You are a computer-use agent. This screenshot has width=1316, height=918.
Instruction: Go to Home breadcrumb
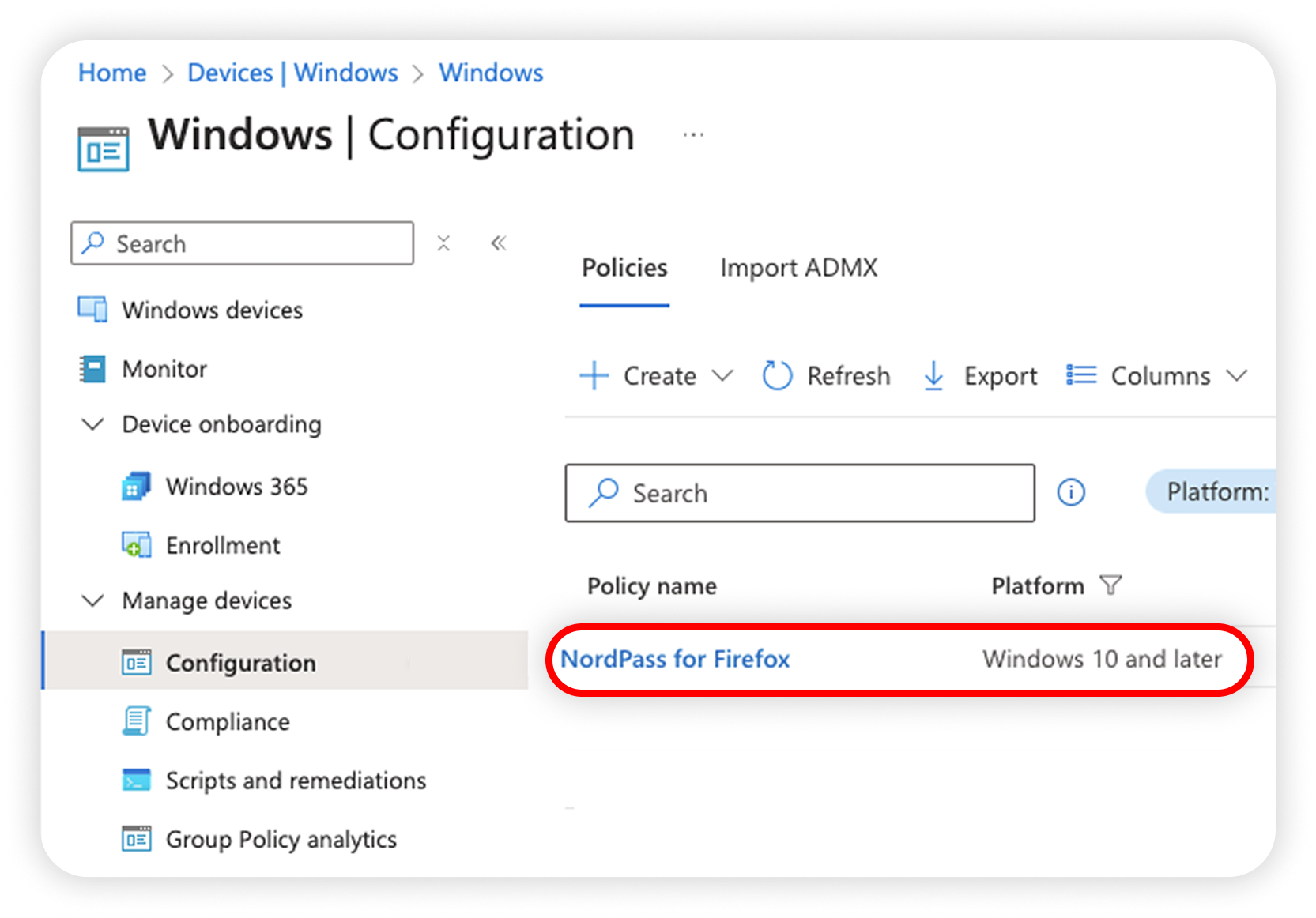pos(112,73)
